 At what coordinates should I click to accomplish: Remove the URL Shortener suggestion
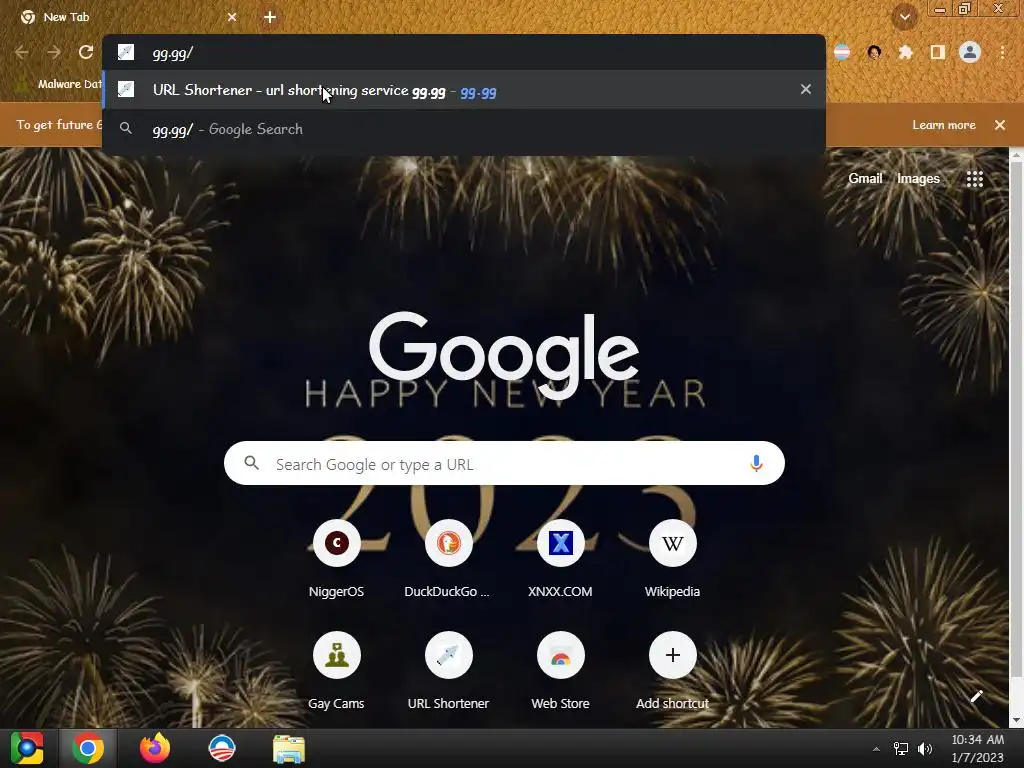(x=806, y=89)
